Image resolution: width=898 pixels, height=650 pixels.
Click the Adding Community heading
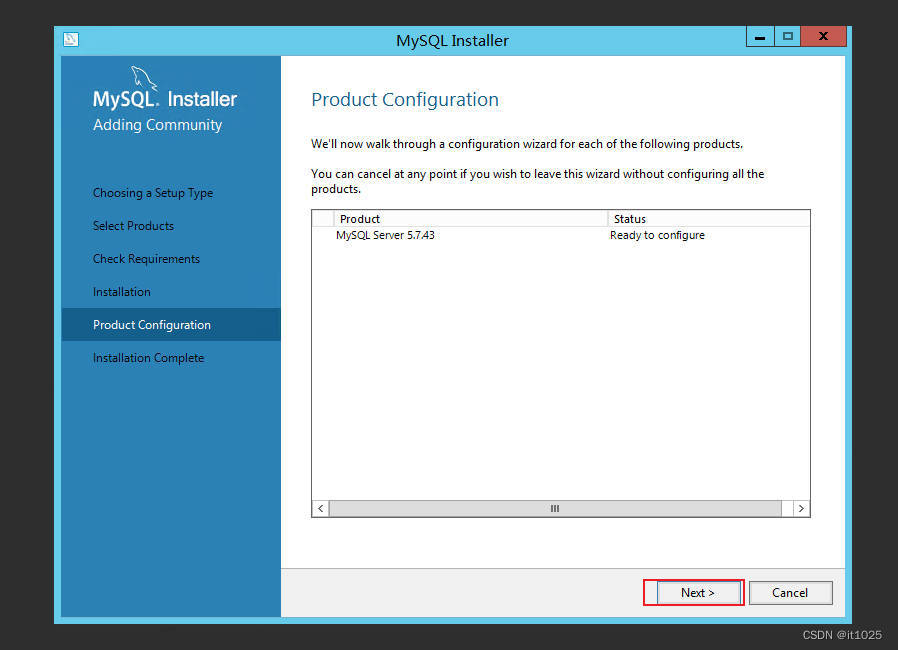[156, 124]
